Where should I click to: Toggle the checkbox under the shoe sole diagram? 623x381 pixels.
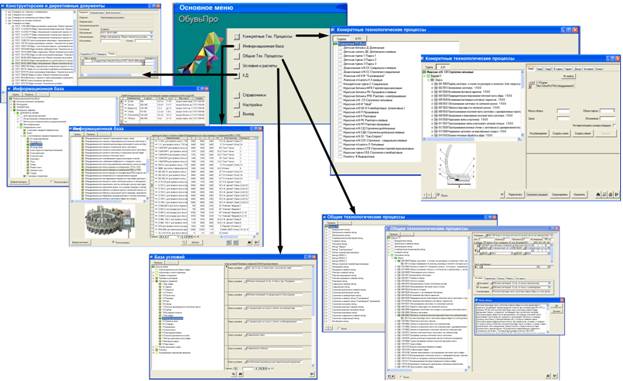click(438, 195)
